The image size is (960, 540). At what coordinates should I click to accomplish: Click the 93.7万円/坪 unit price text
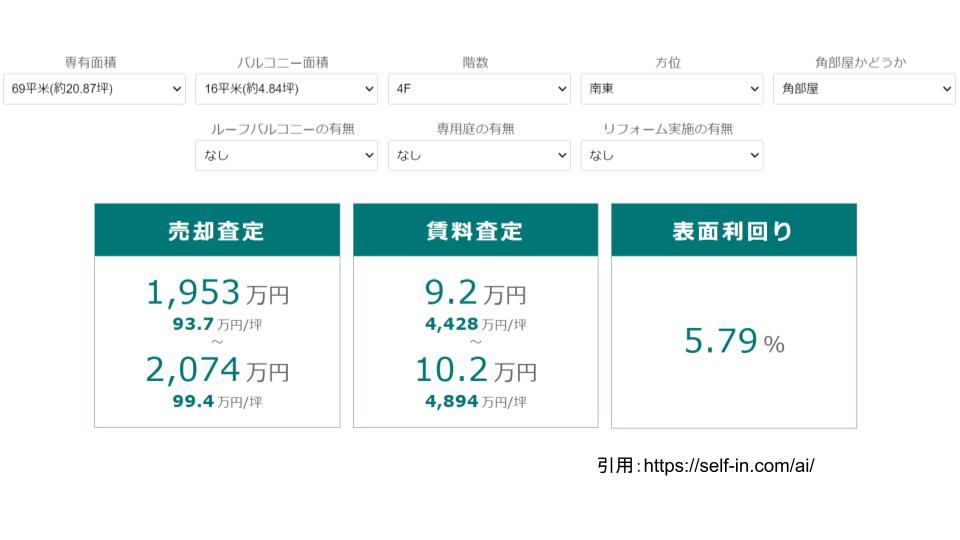pyautogui.click(x=217, y=324)
